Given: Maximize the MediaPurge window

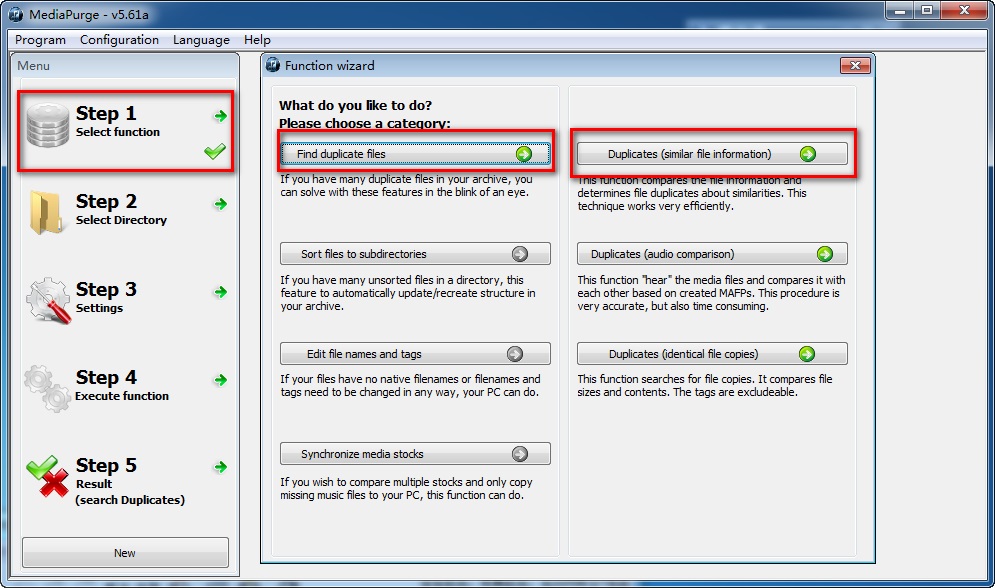Looking at the screenshot, I should coord(927,11).
